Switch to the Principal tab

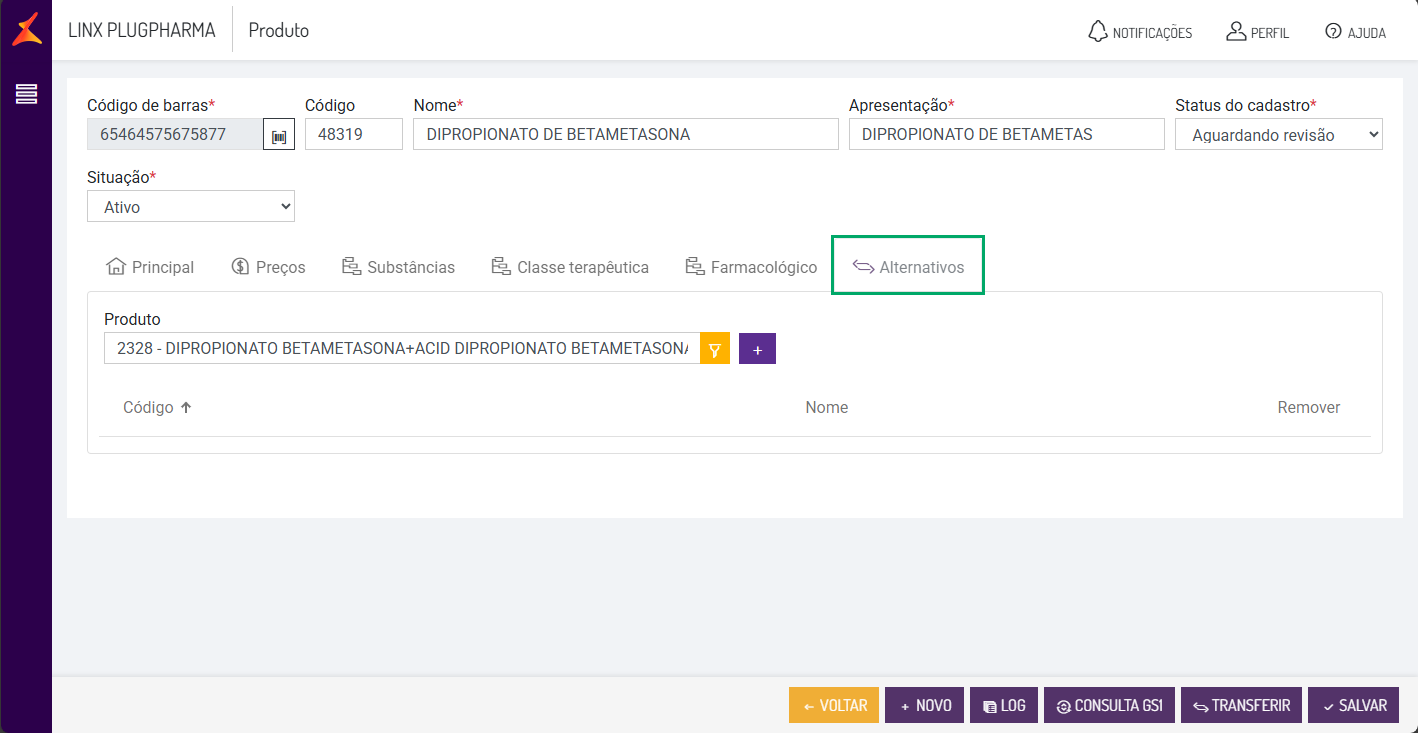(x=150, y=267)
